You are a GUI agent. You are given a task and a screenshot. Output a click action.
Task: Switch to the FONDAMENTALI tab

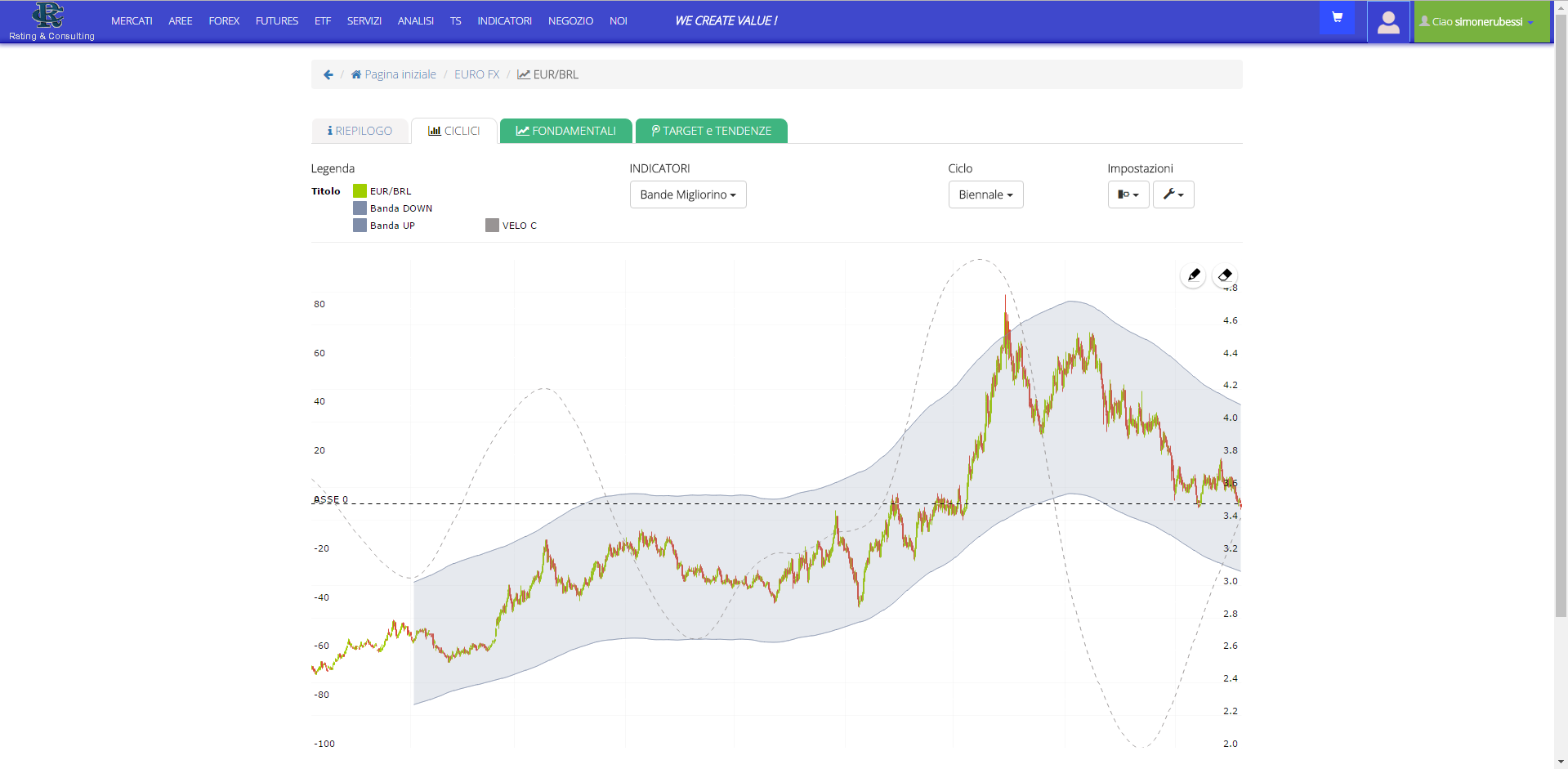pyautogui.click(x=566, y=131)
